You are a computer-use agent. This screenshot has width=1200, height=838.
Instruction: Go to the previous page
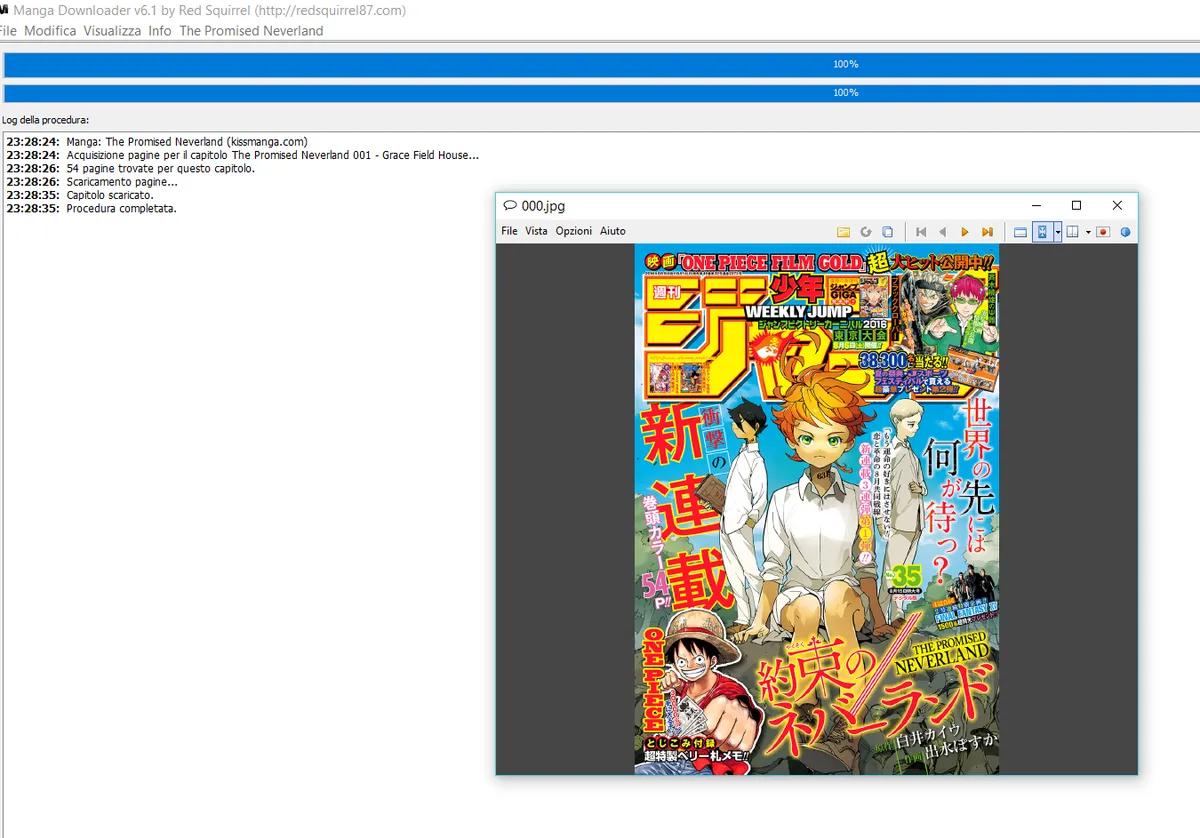tap(942, 231)
